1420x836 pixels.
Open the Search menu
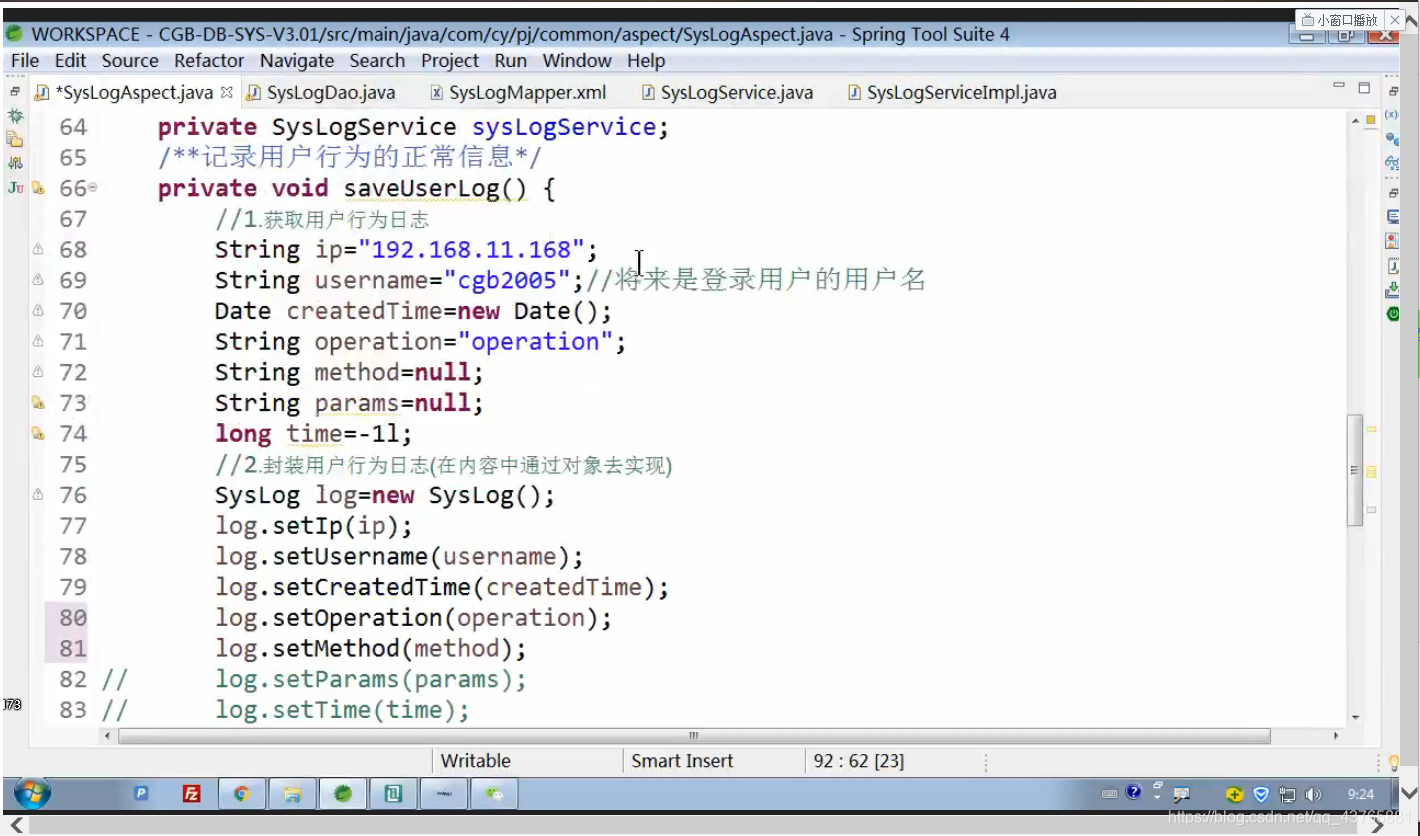377,61
